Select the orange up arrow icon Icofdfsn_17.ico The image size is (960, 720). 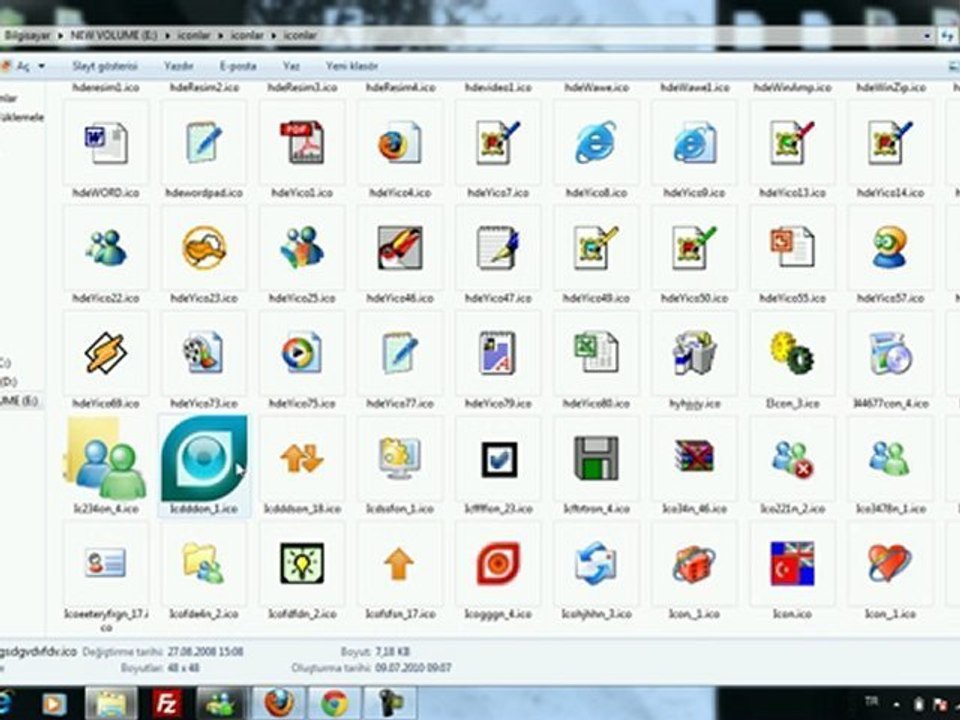coord(399,564)
